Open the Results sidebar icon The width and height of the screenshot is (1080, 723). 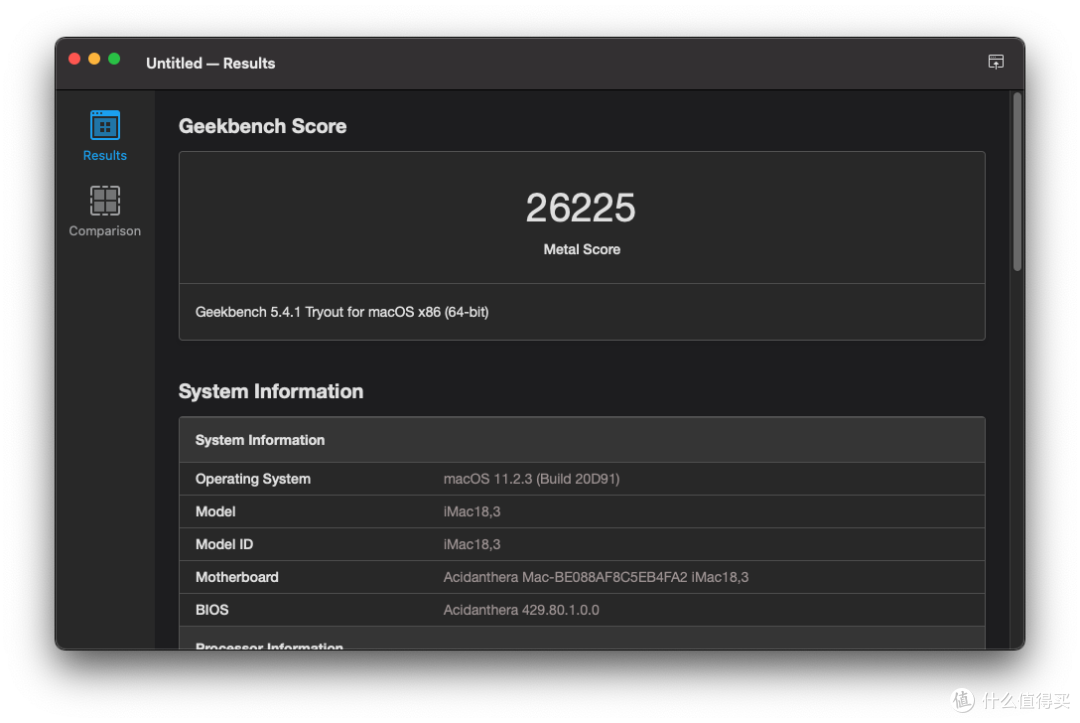coord(105,125)
